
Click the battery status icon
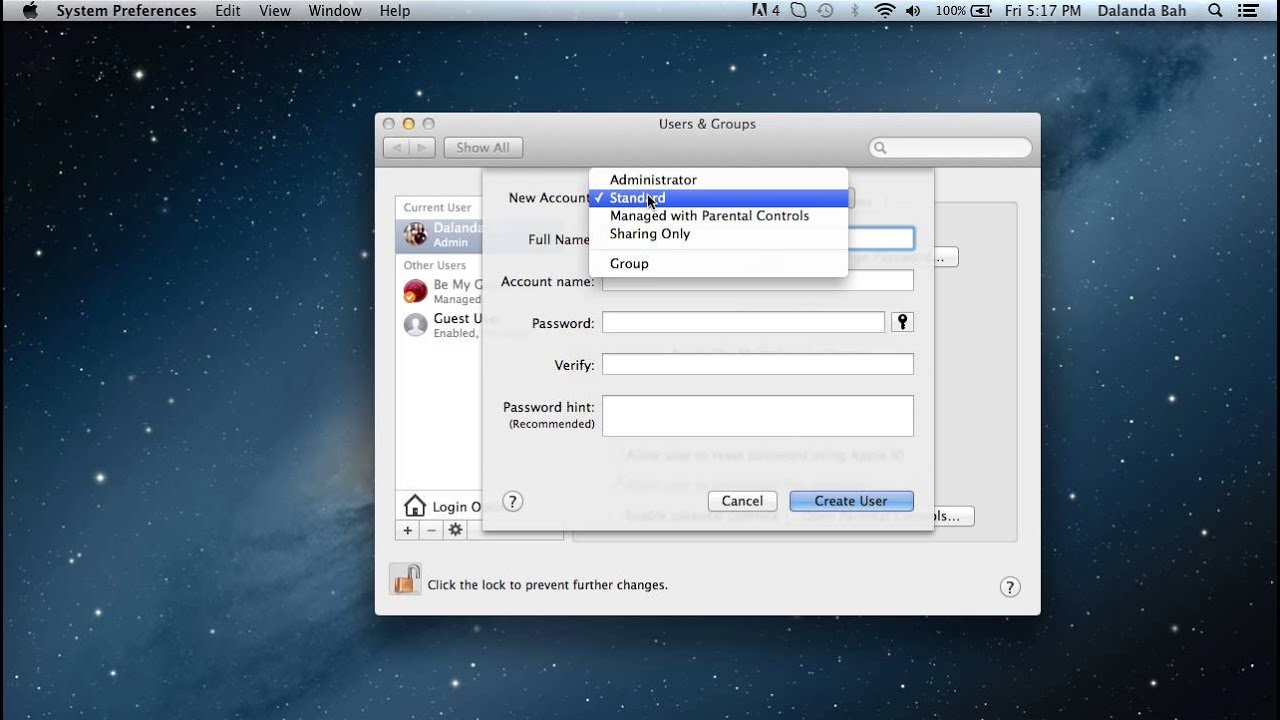981,11
